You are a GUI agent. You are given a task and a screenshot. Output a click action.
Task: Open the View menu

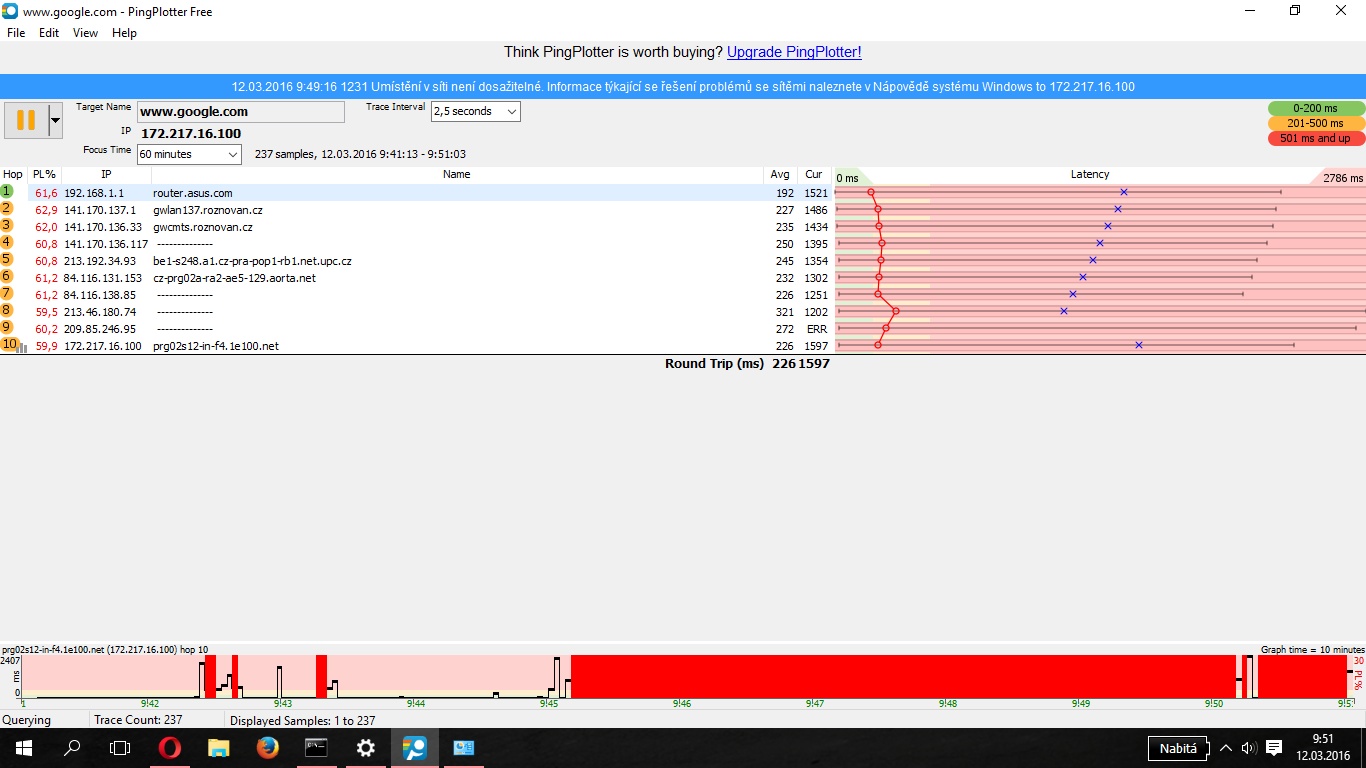coord(85,33)
